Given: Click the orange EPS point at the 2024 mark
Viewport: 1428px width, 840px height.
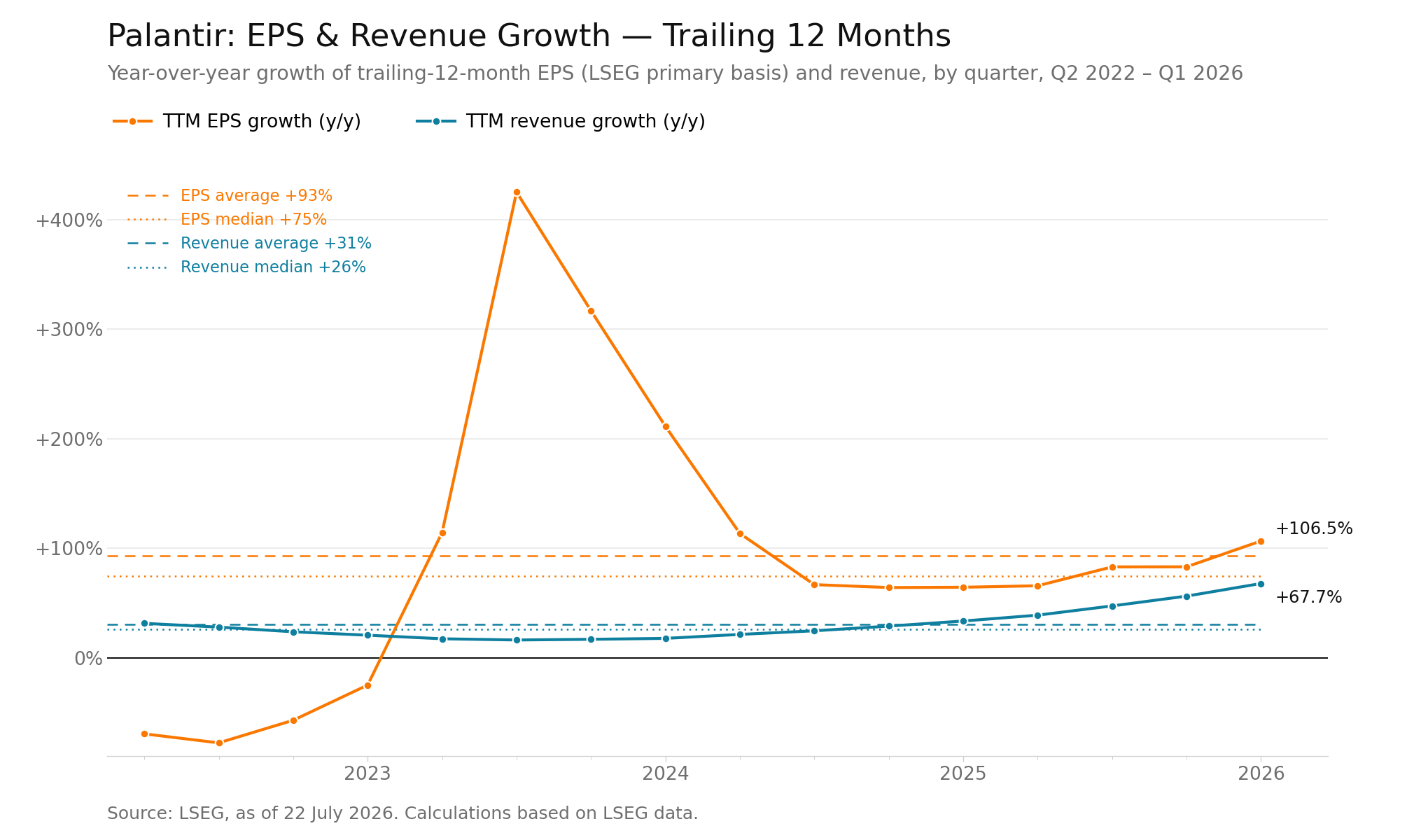Looking at the screenshot, I should click(x=666, y=426).
